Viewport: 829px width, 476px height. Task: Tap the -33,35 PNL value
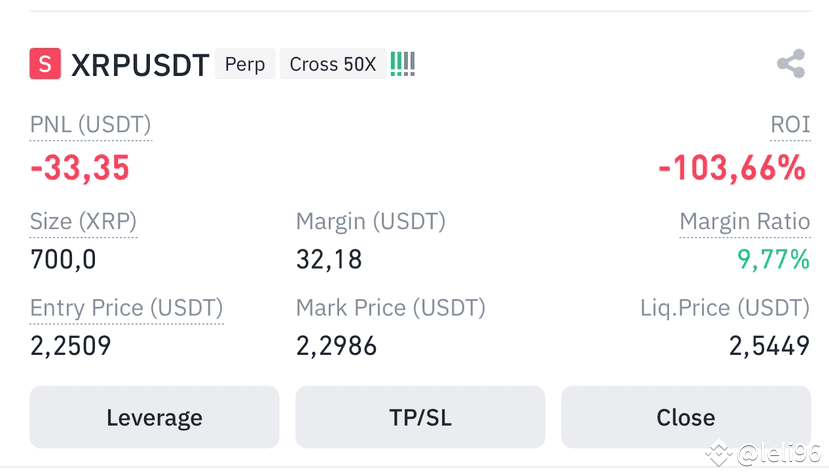tap(80, 168)
